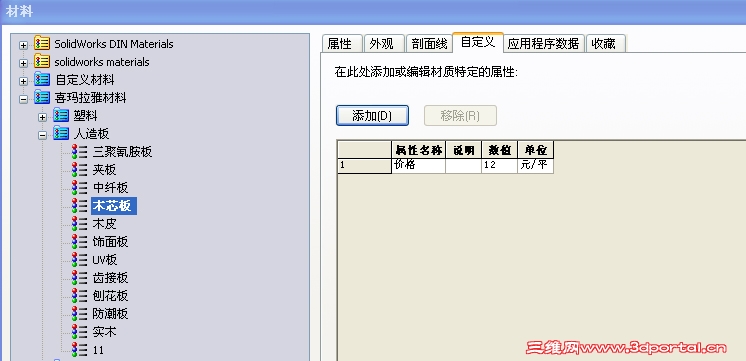Click the 说明 column header

[x=463, y=150]
